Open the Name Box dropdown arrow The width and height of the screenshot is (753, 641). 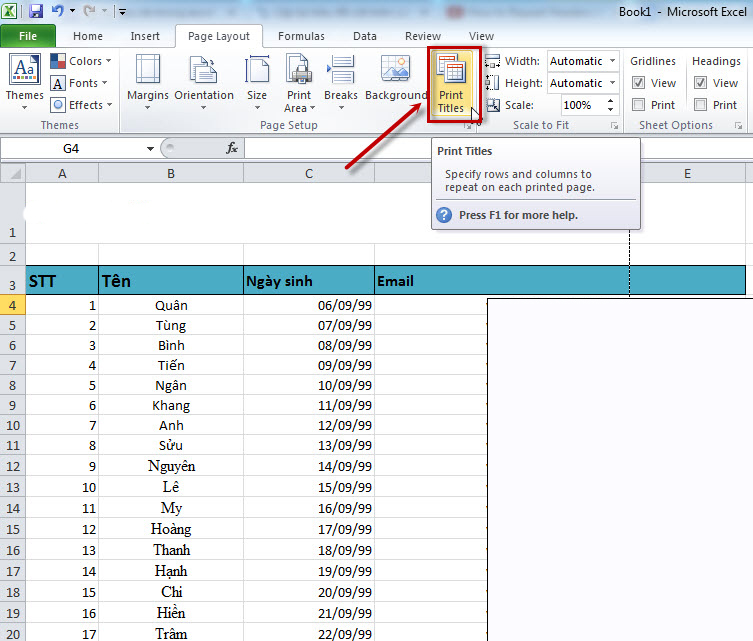tap(150, 149)
